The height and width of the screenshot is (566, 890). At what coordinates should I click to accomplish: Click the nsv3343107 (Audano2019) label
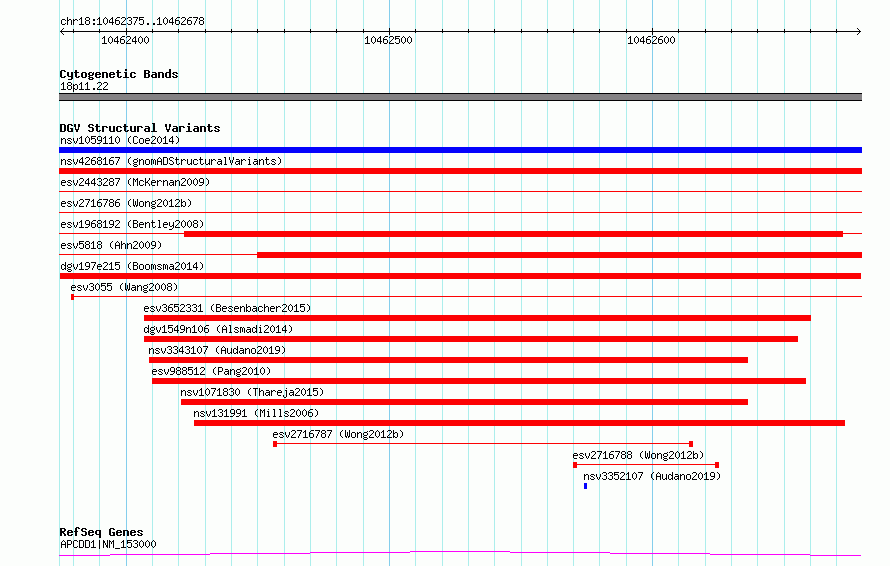pos(217,350)
